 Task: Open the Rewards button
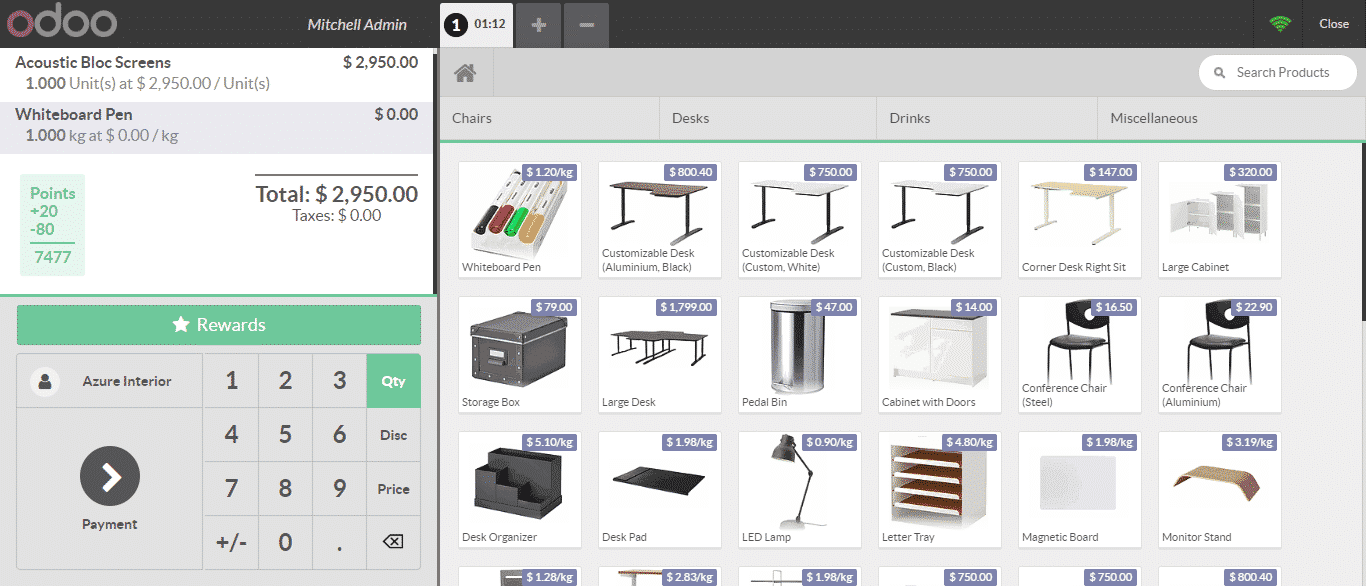tap(219, 325)
